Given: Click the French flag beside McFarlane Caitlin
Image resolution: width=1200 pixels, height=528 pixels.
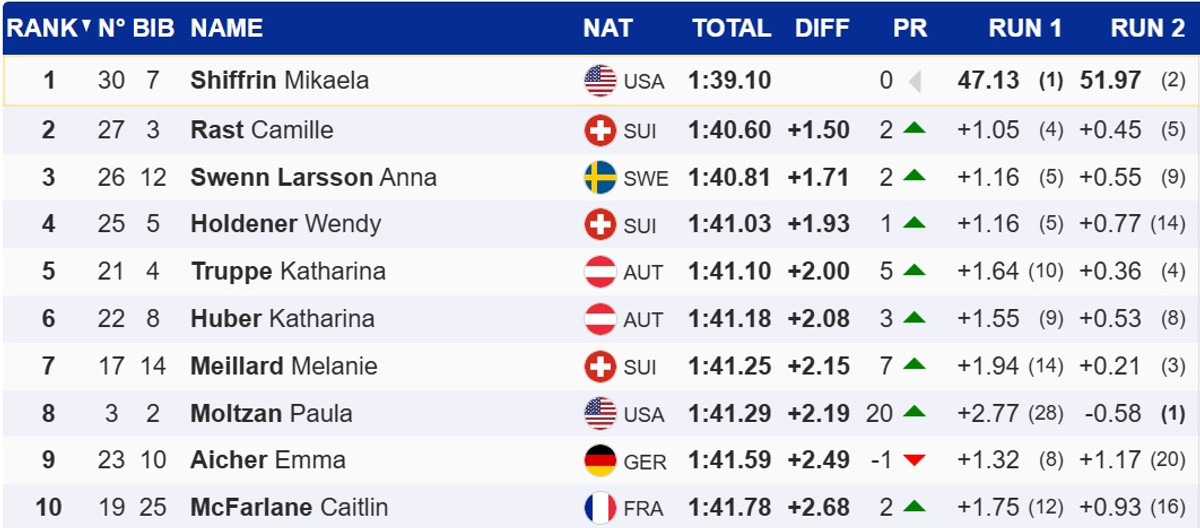Looking at the screenshot, I should (x=600, y=508).
